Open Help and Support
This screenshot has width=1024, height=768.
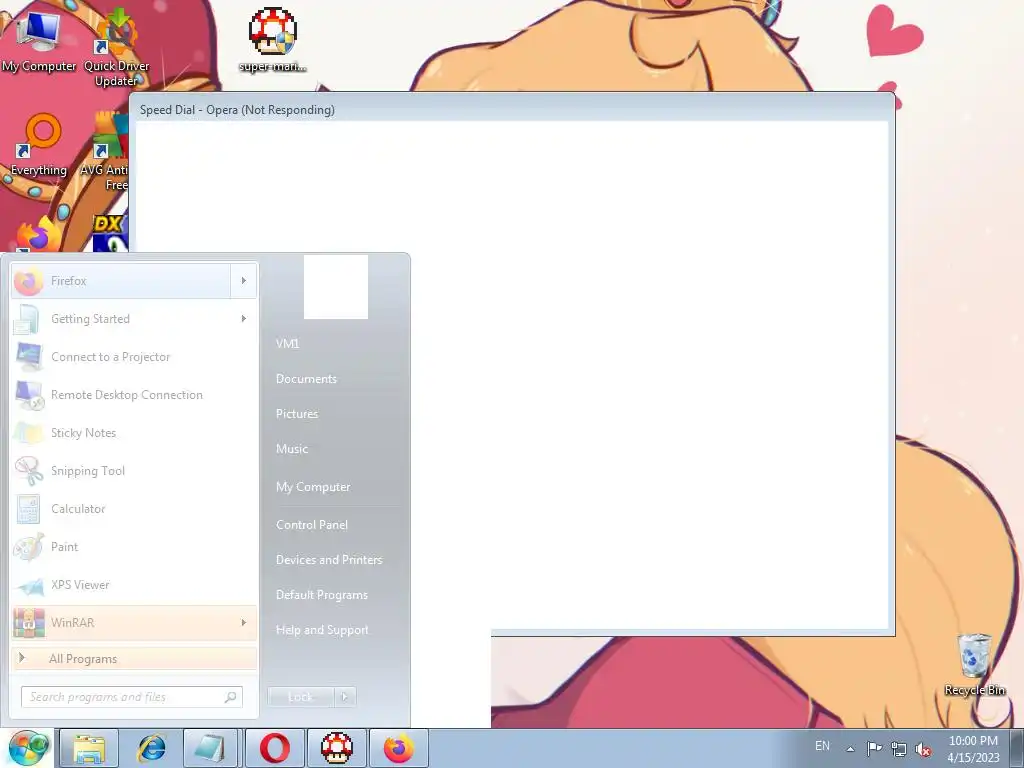coord(322,630)
